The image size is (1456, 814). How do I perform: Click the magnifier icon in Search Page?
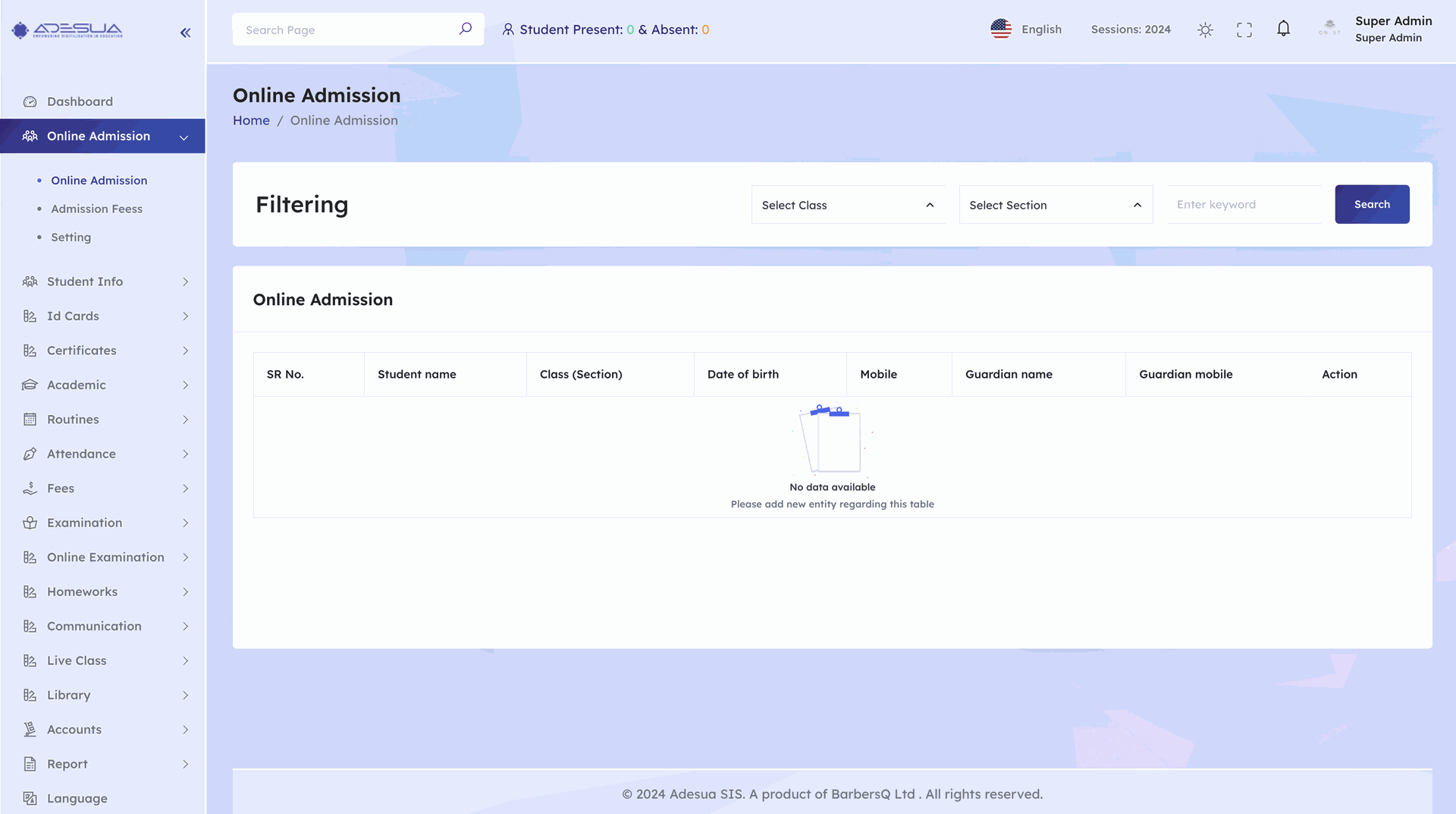coord(465,29)
